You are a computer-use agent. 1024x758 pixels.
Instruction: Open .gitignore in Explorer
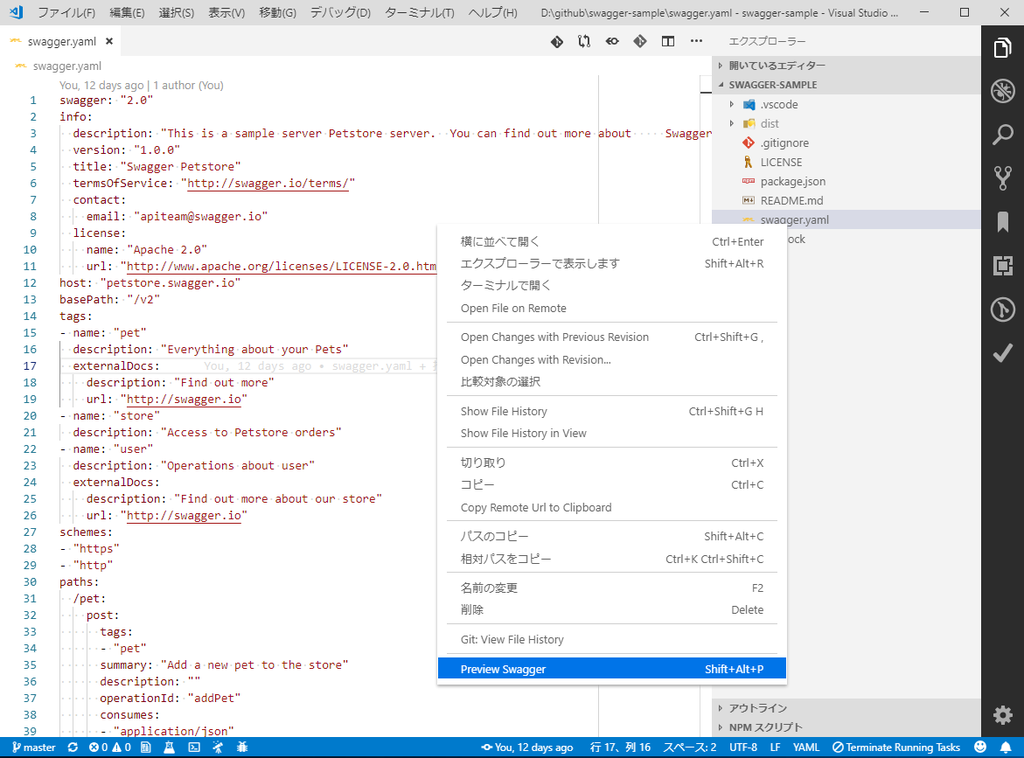tap(846, 143)
